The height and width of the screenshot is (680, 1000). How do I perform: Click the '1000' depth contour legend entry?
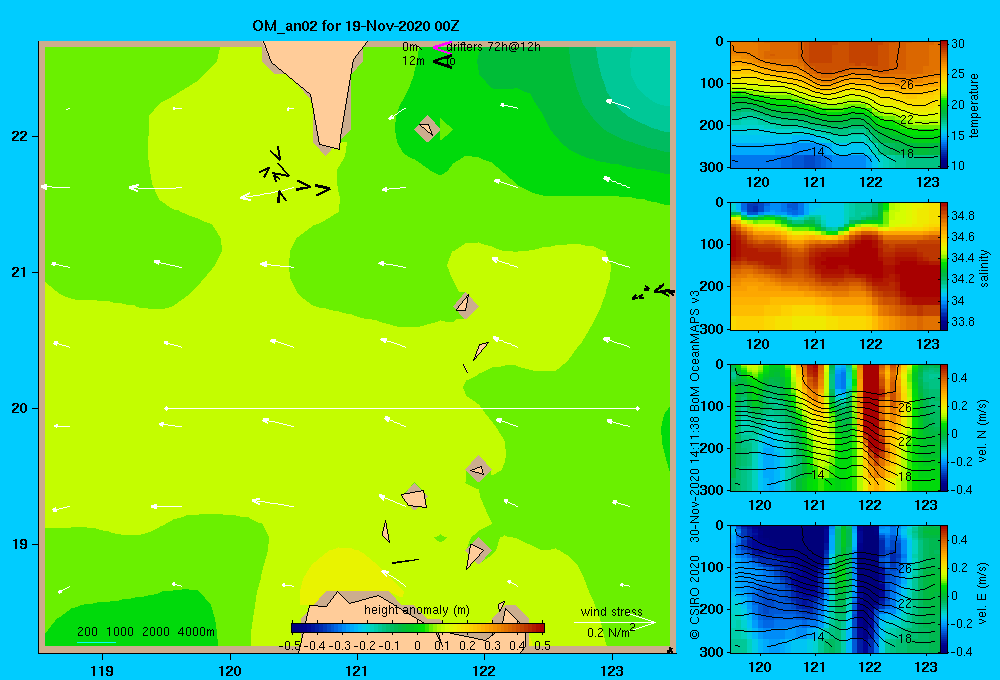tap(120, 632)
